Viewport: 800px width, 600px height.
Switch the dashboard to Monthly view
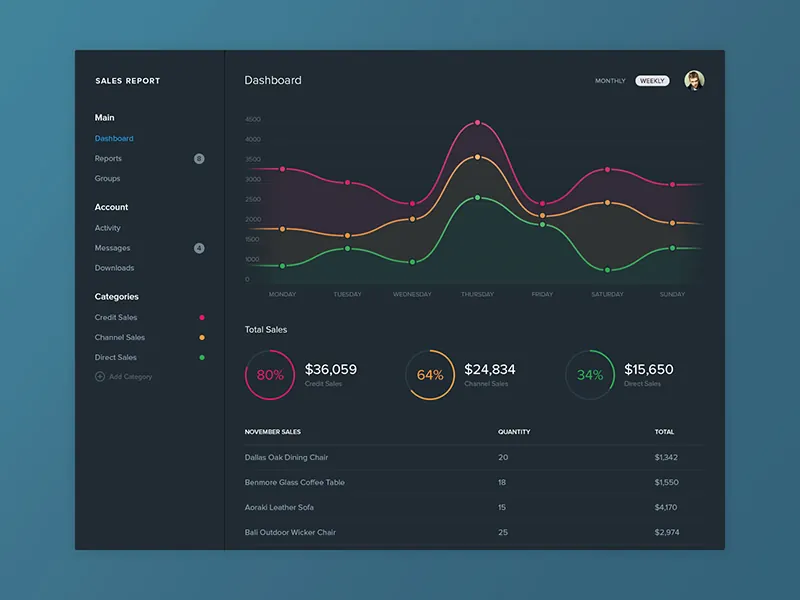tap(609, 80)
